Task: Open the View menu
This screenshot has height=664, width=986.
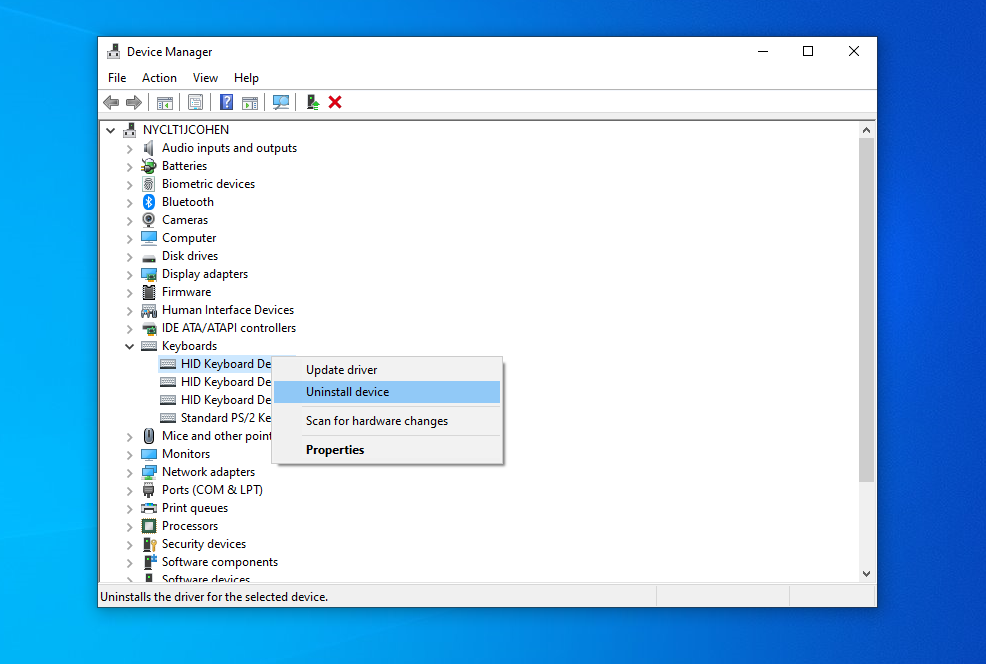Action: tap(205, 77)
